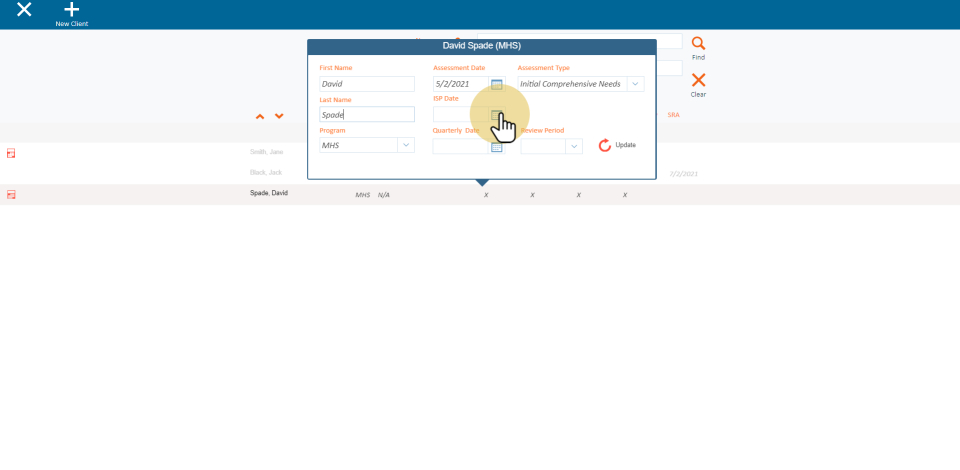
Task: Expand the Review Period dropdown
Action: pyautogui.click(x=573, y=146)
